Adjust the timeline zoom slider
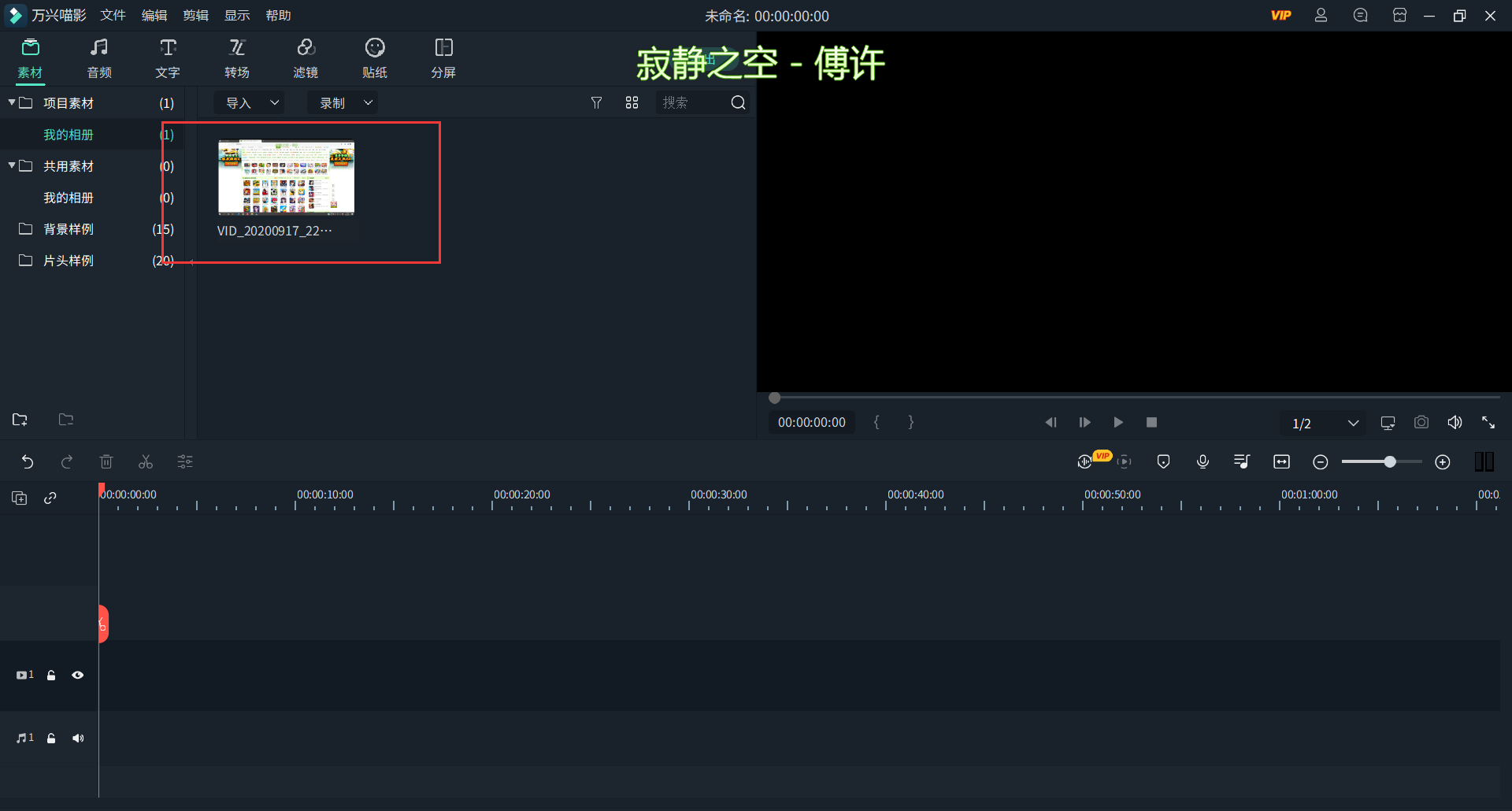This screenshot has width=1512, height=811. tap(1390, 461)
